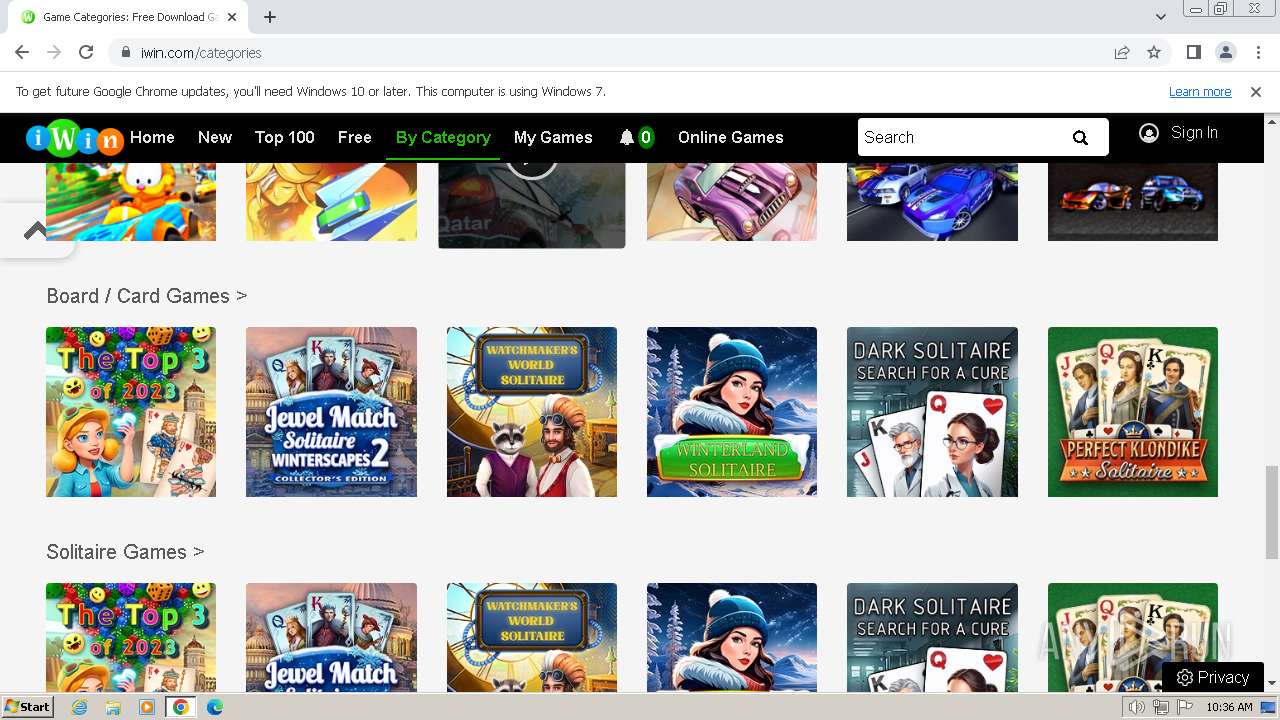The width and height of the screenshot is (1280, 720).
Task: Click the share page icon
Action: pos(1122,53)
